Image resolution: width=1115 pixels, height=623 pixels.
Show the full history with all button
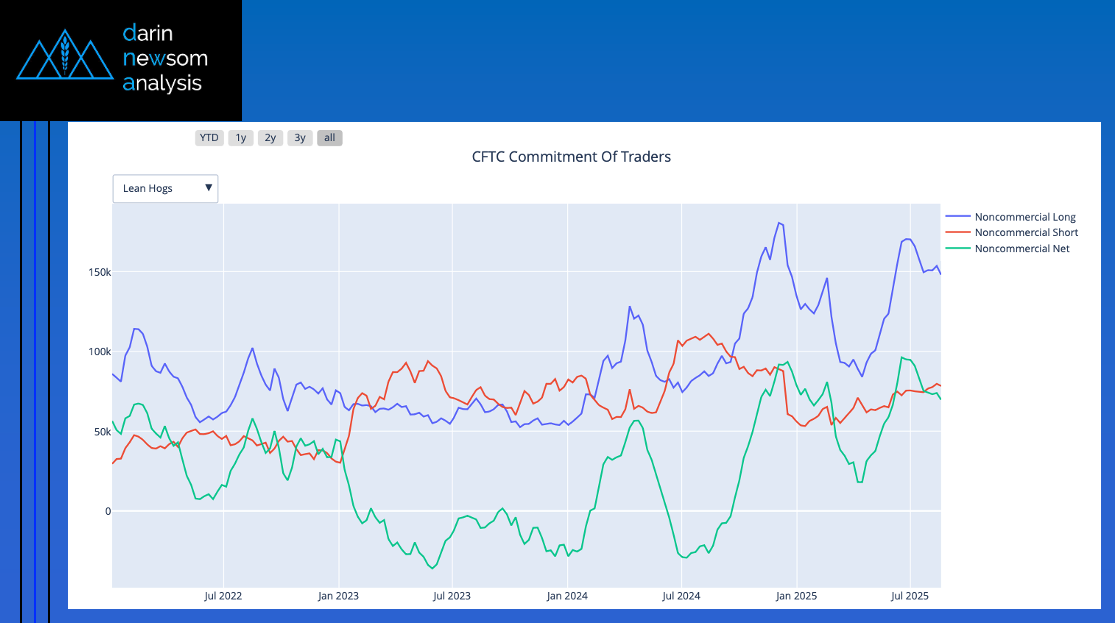pos(330,138)
